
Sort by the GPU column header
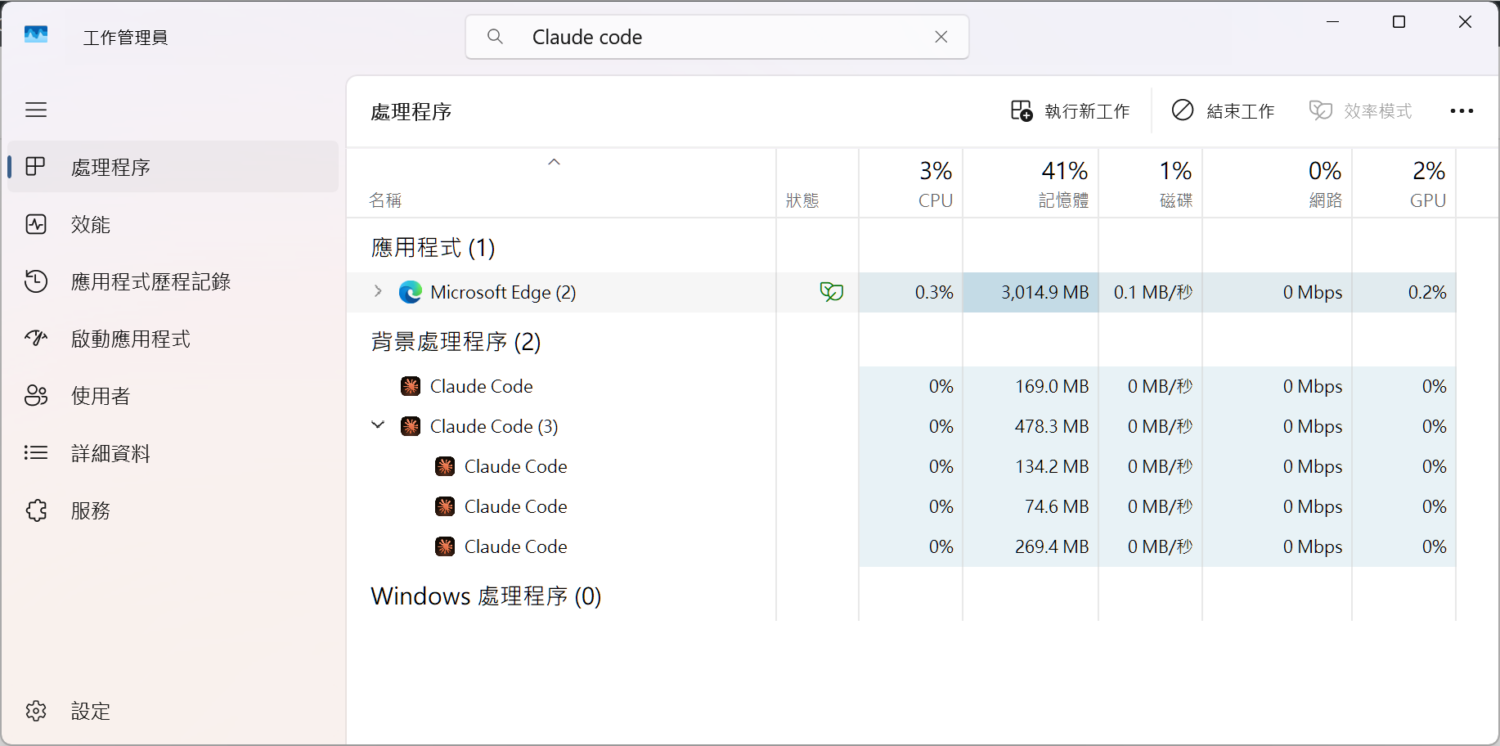pyautogui.click(x=1405, y=183)
